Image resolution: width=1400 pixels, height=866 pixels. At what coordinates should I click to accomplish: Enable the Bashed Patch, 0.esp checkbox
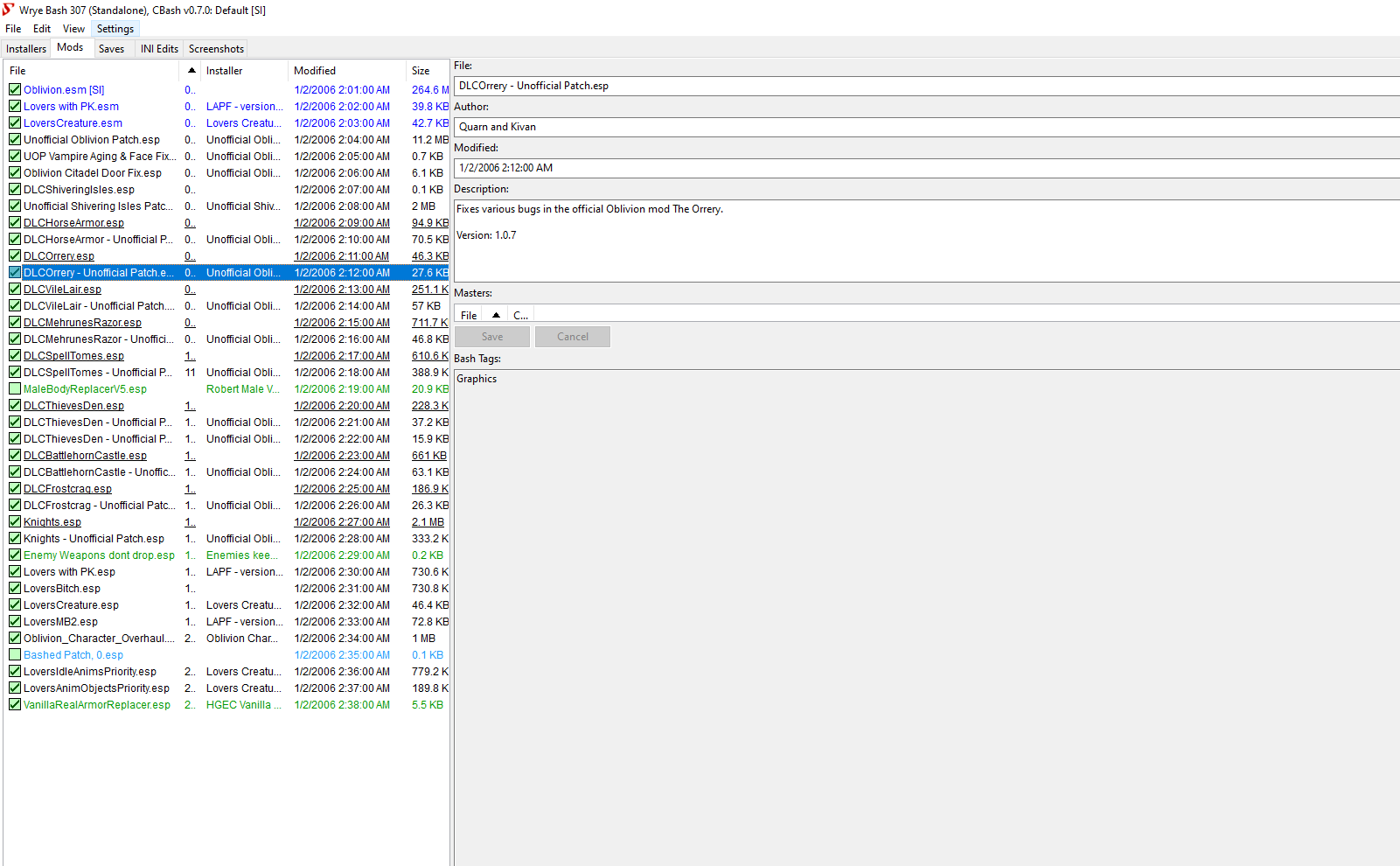15,654
